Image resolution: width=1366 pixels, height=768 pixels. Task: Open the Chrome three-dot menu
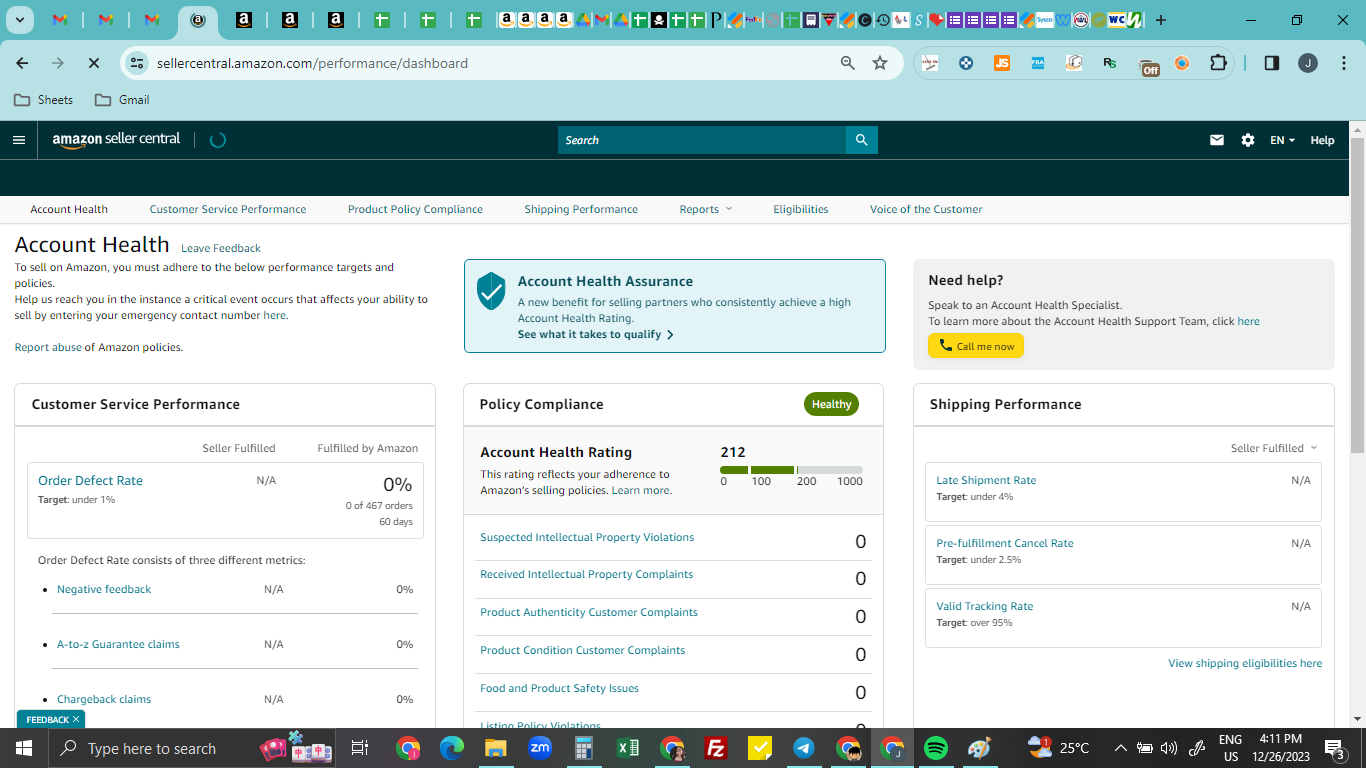pos(1342,63)
